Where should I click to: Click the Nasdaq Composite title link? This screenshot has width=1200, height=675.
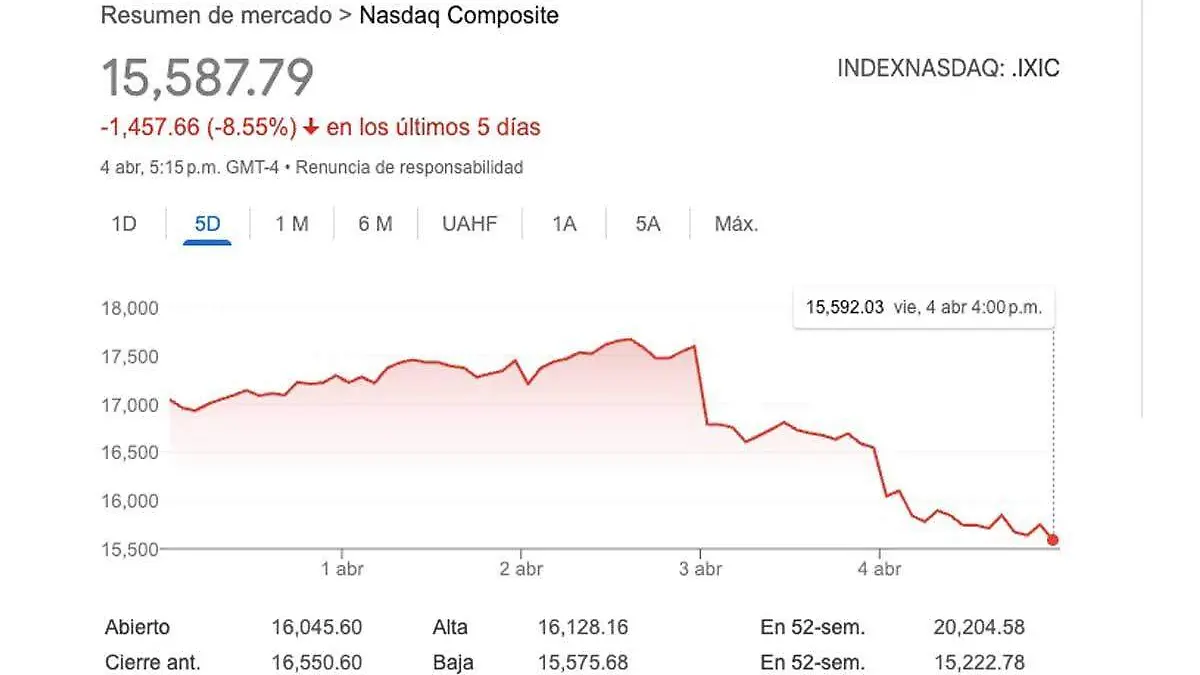click(x=461, y=16)
